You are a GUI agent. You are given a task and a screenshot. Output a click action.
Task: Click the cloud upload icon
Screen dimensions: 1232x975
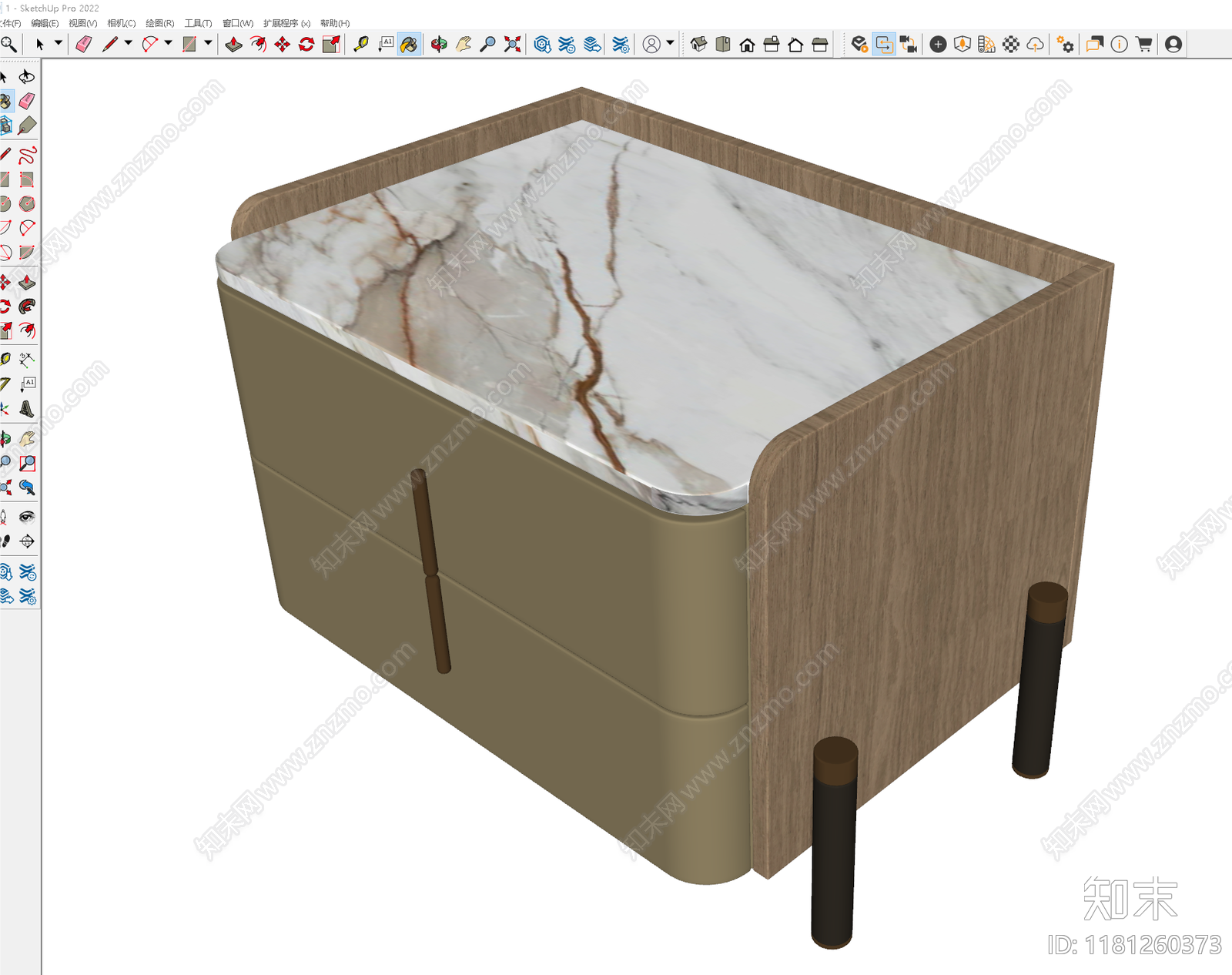1036,45
